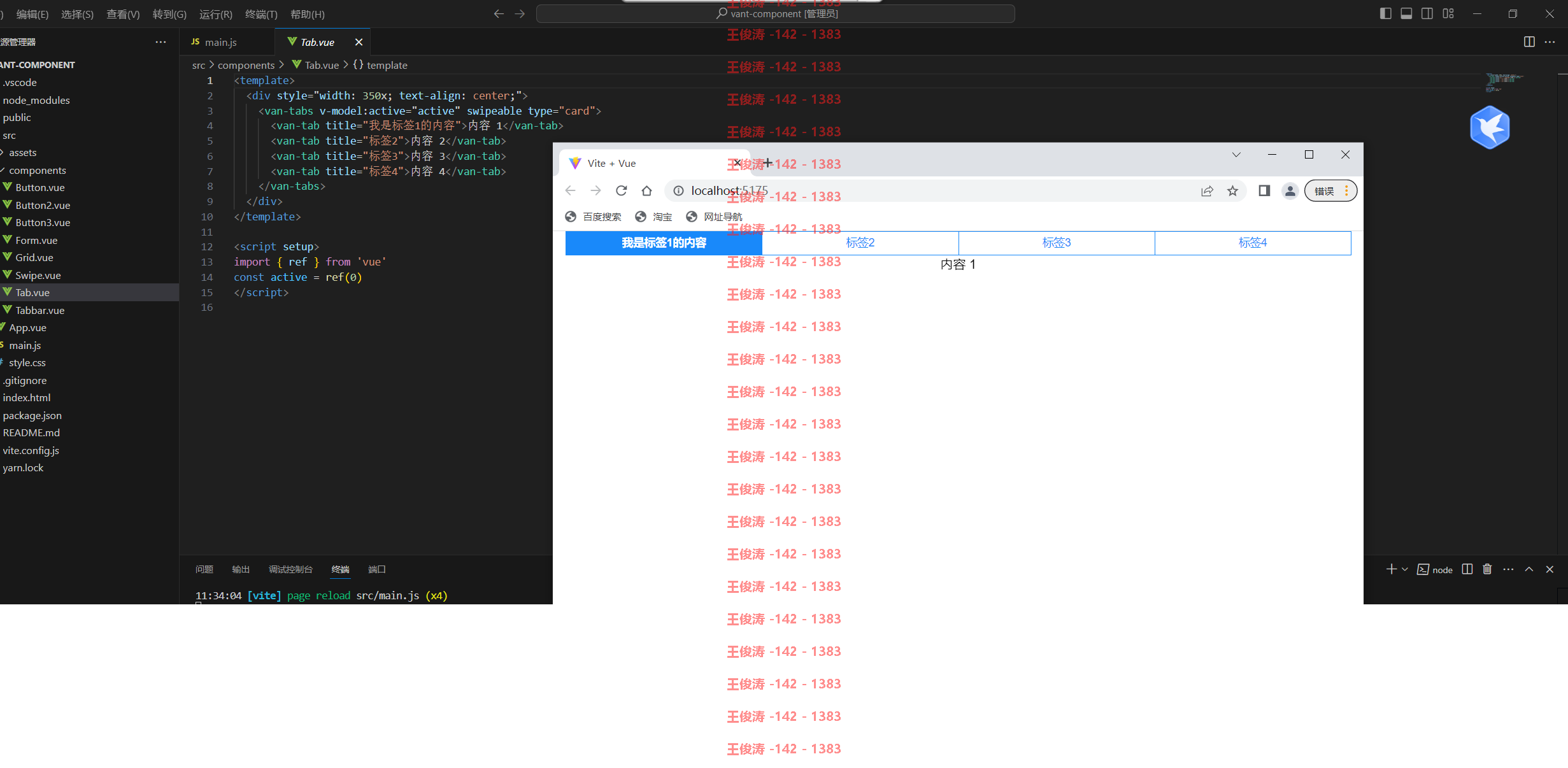Open the 终端(T) menu
This screenshot has width=1568, height=768.
tap(261, 14)
